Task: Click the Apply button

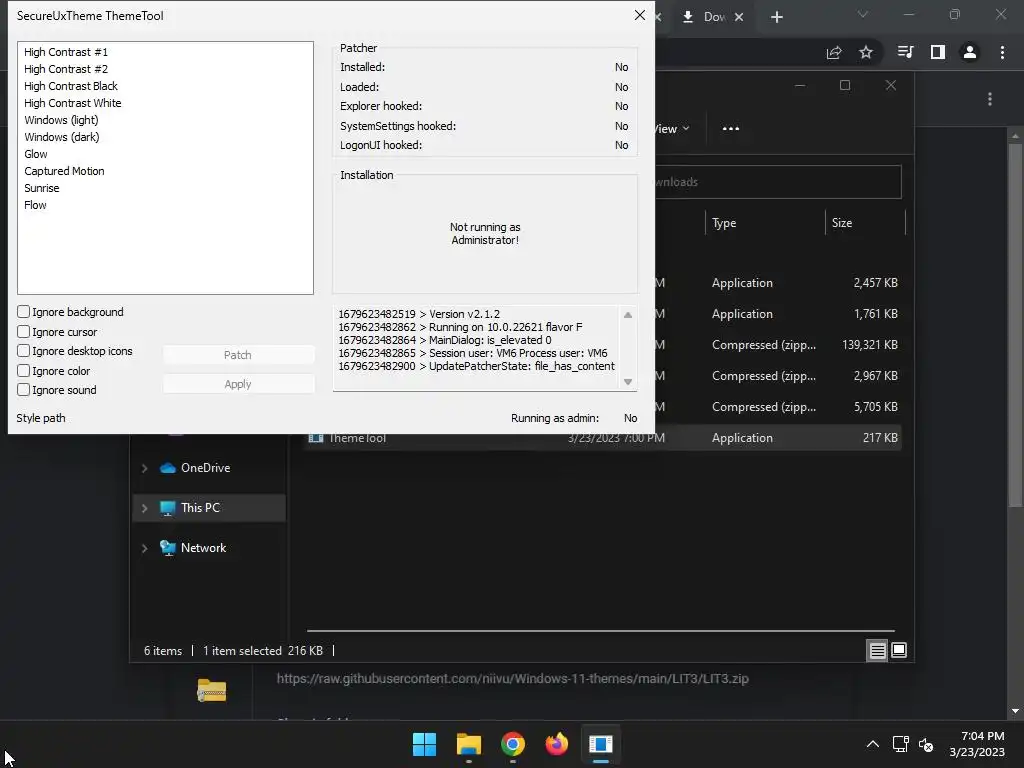Action: pos(238,384)
